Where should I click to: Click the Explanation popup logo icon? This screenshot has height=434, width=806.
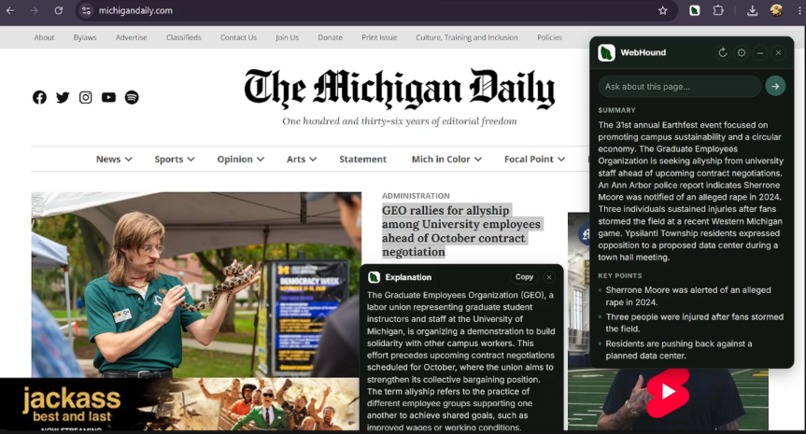[374, 277]
